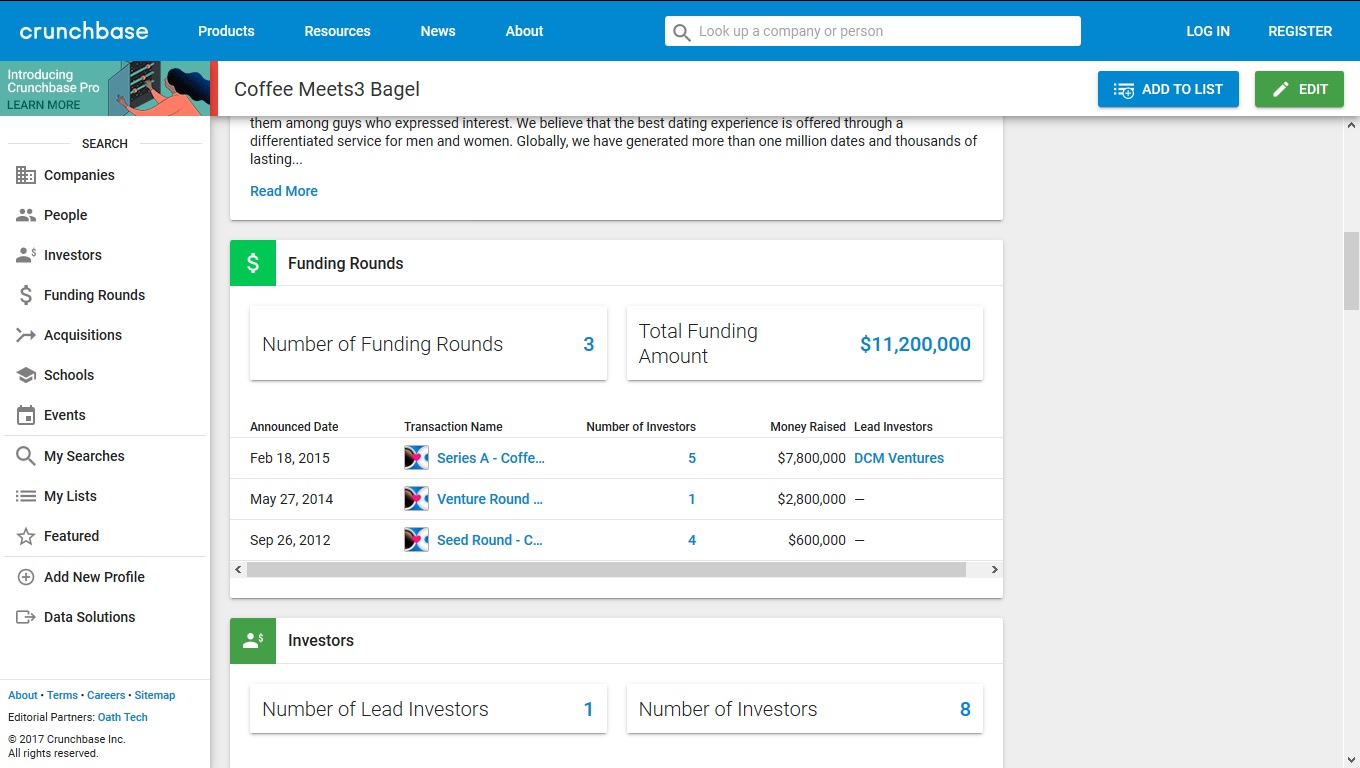Open the Careers footer link

click(x=106, y=695)
